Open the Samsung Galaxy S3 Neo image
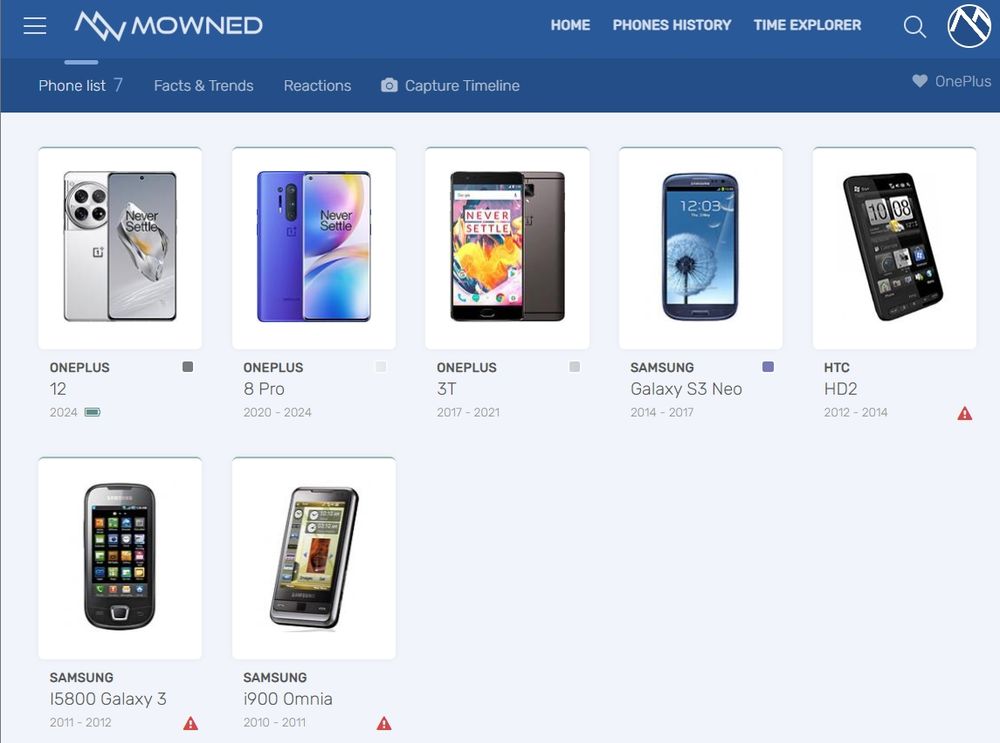This screenshot has width=1000, height=743. click(701, 248)
